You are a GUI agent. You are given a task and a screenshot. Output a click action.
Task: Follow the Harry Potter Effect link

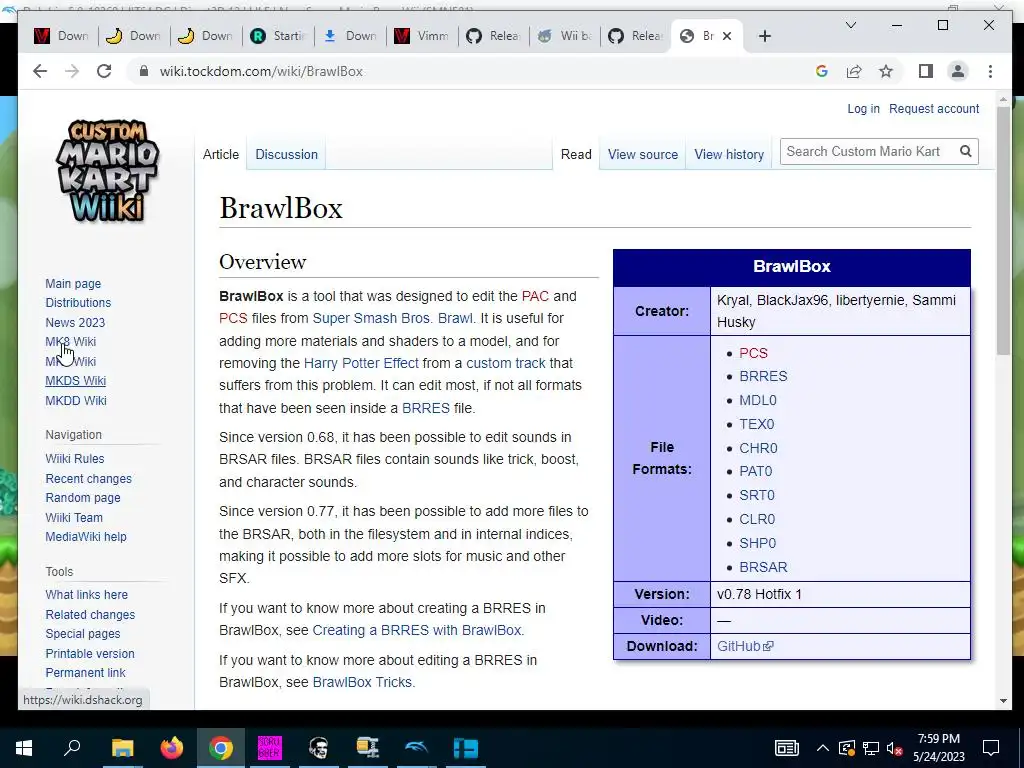361,363
